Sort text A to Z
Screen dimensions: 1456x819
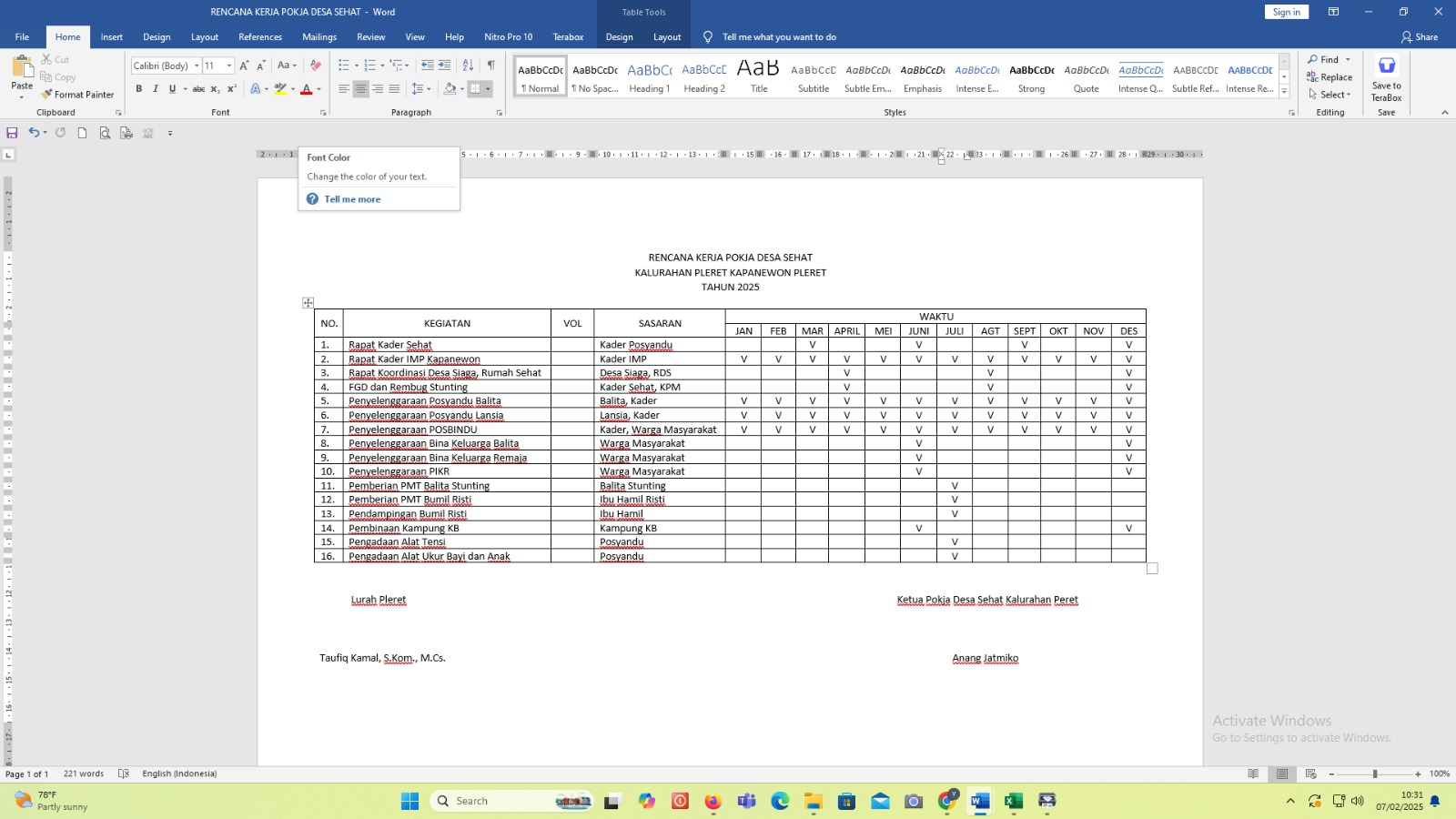pyautogui.click(x=468, y=66)
